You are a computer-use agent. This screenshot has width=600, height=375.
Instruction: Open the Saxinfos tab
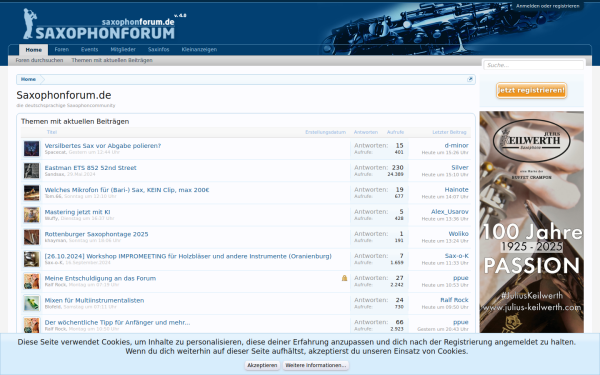click(158, 49)
